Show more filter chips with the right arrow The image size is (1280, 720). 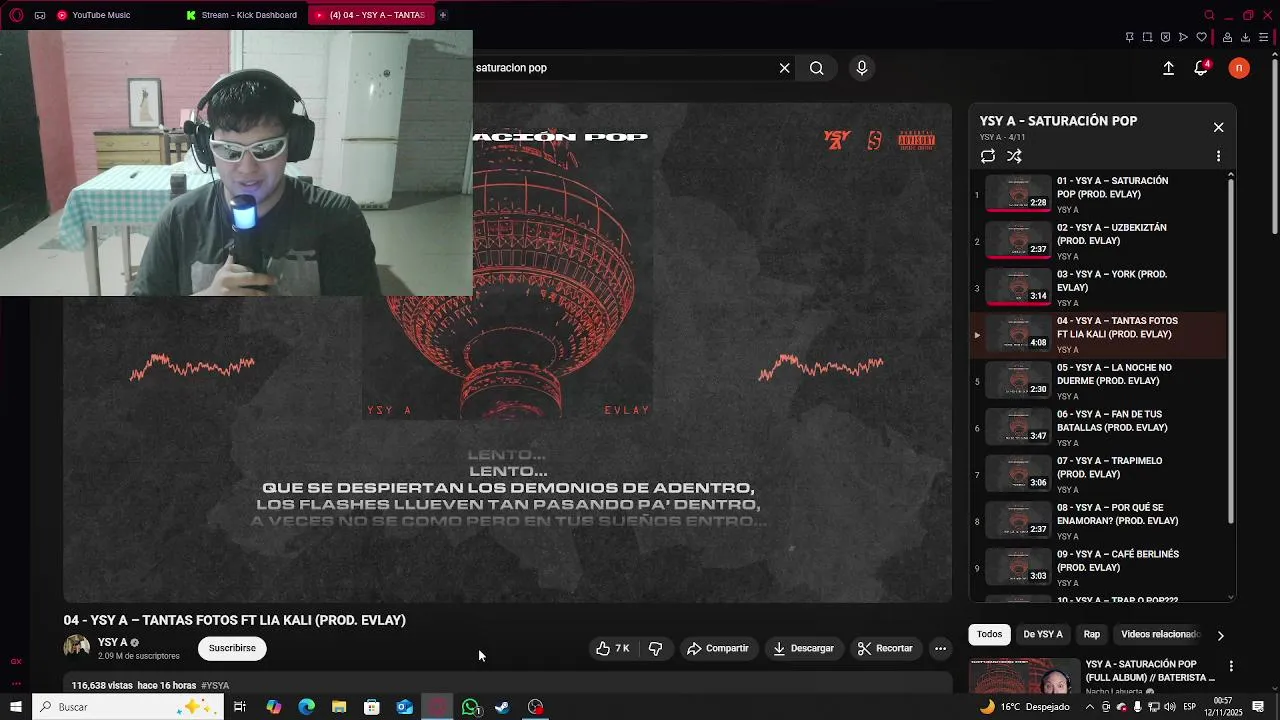pyautogui.click(x=1220, y=635)
